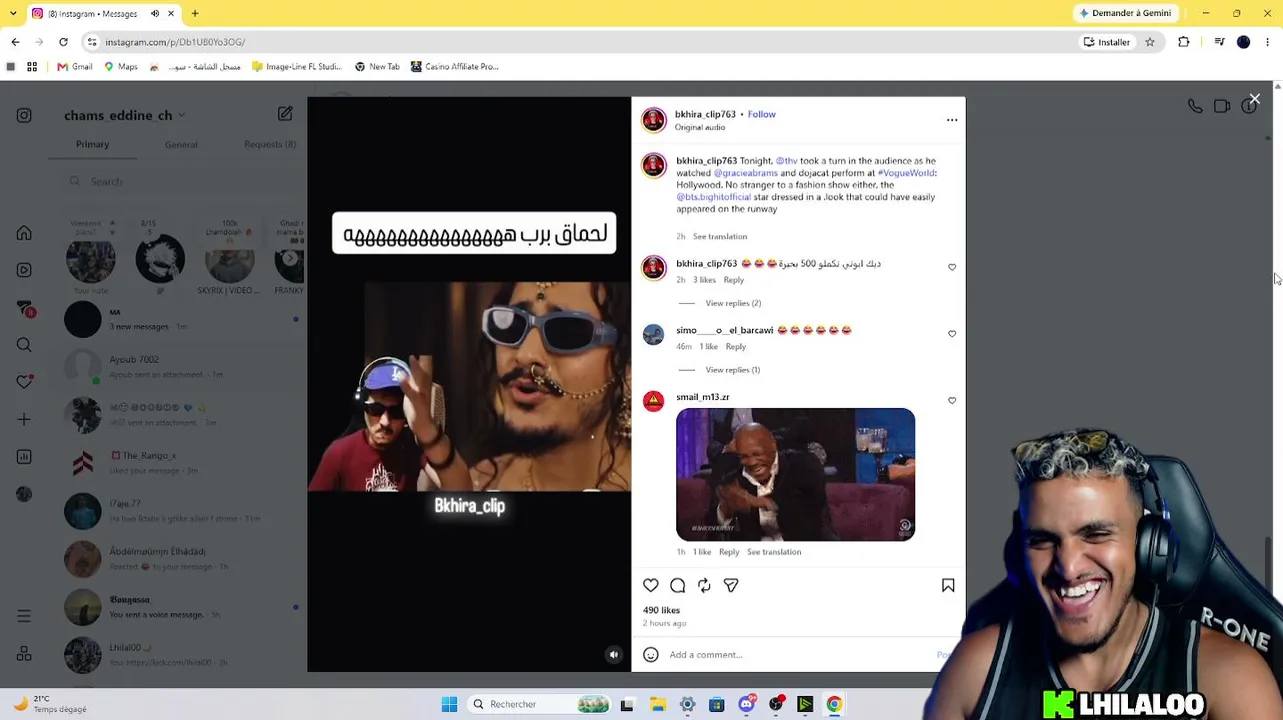Open a new browser tab with plus

click(195, 14)
